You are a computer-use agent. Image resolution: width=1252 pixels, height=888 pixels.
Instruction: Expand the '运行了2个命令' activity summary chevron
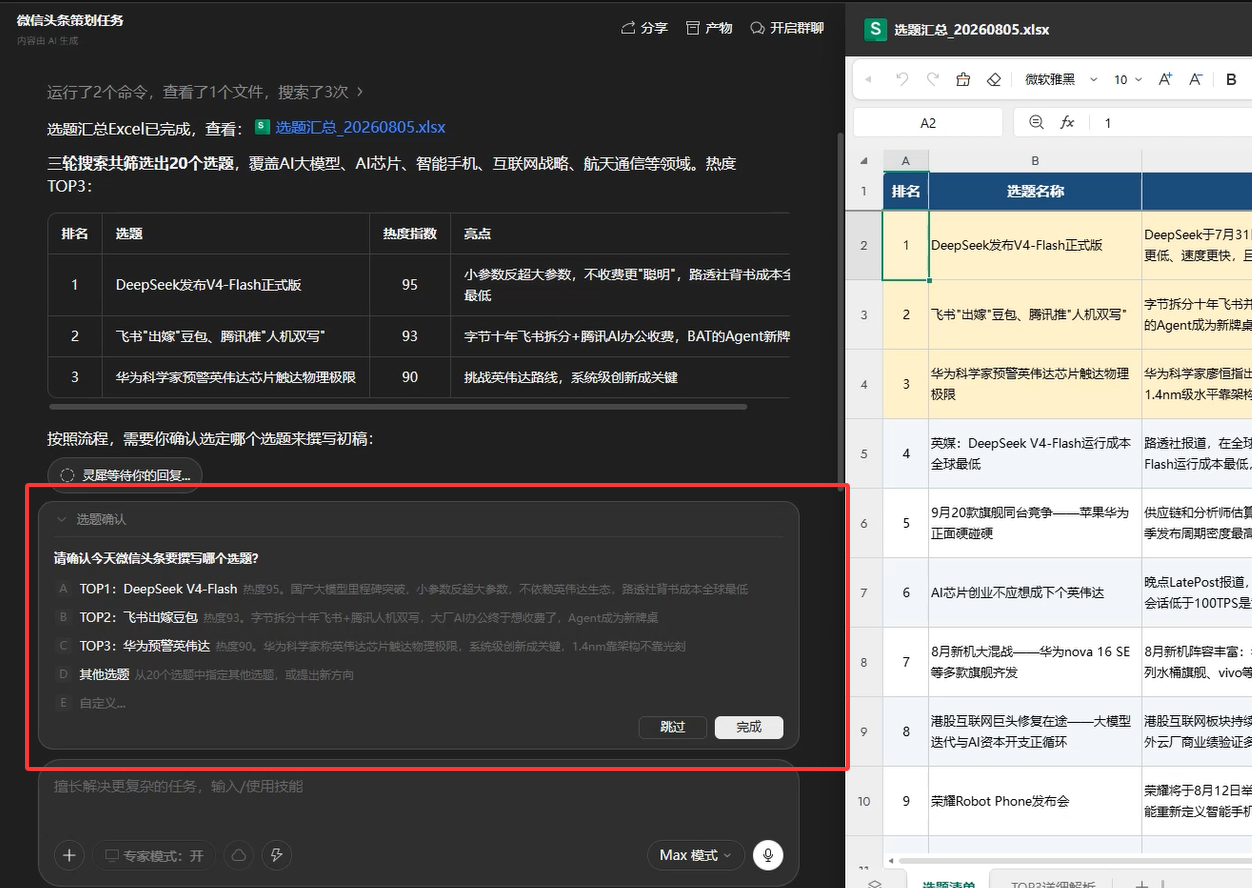pos(360,92)
